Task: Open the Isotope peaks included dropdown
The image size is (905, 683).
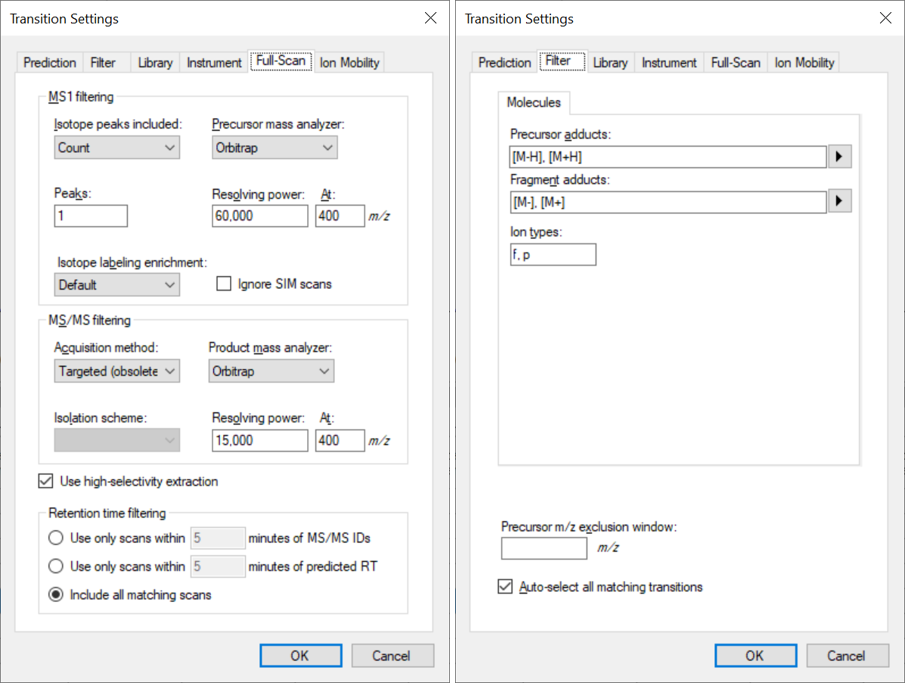Action: point(117,147)
